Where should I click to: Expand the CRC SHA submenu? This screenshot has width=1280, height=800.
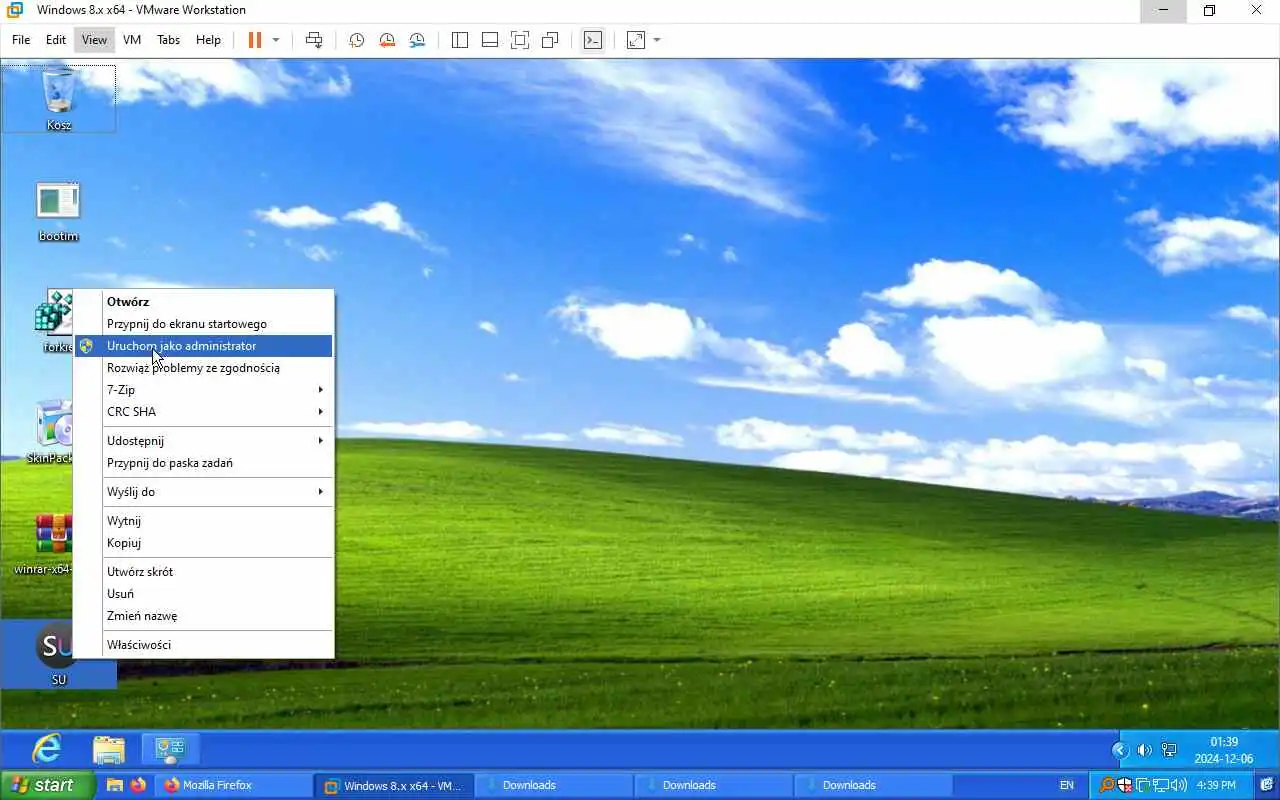[204, 412]
